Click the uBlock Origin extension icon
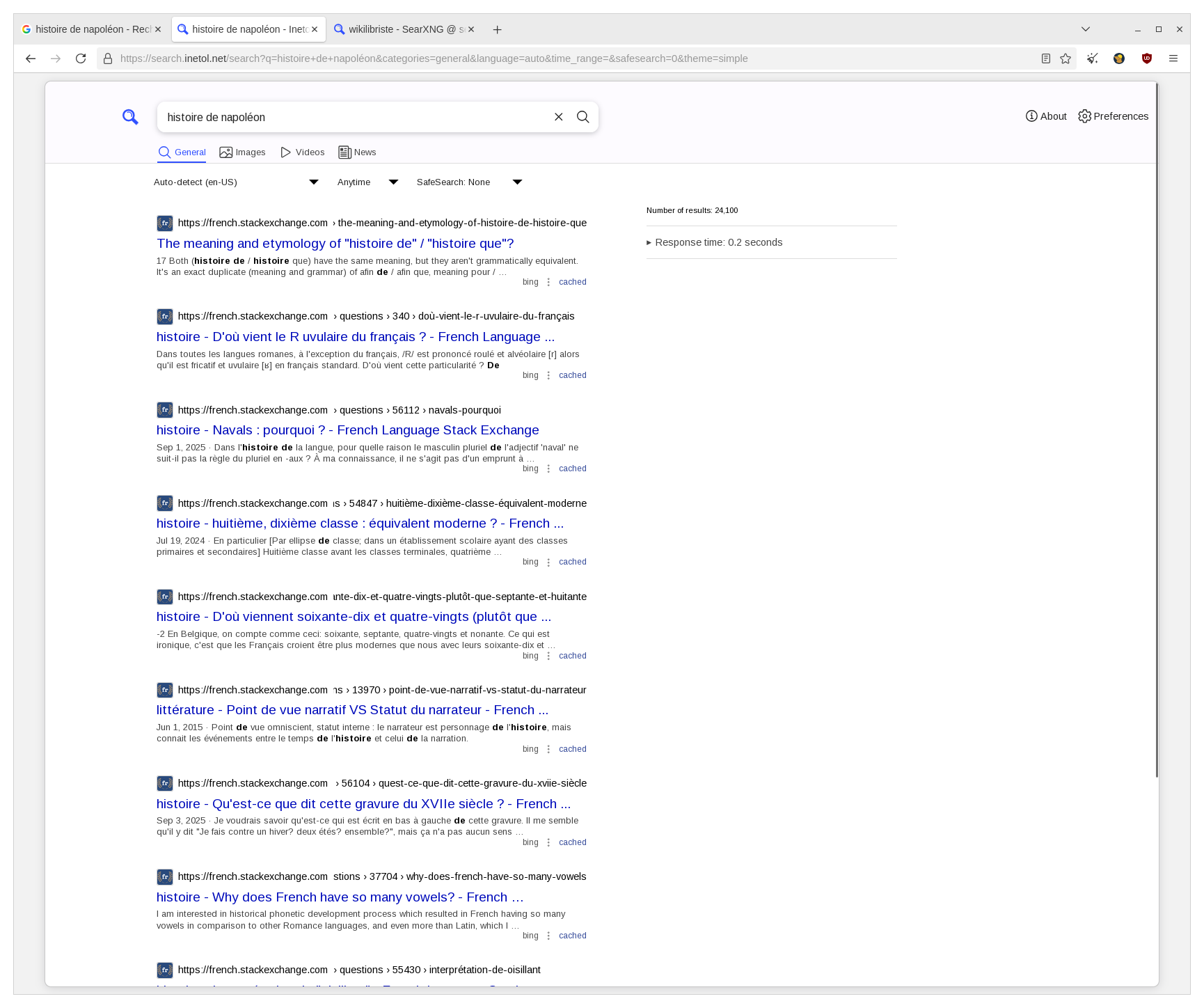The image size is (1204, 1008). (1146, 58)
